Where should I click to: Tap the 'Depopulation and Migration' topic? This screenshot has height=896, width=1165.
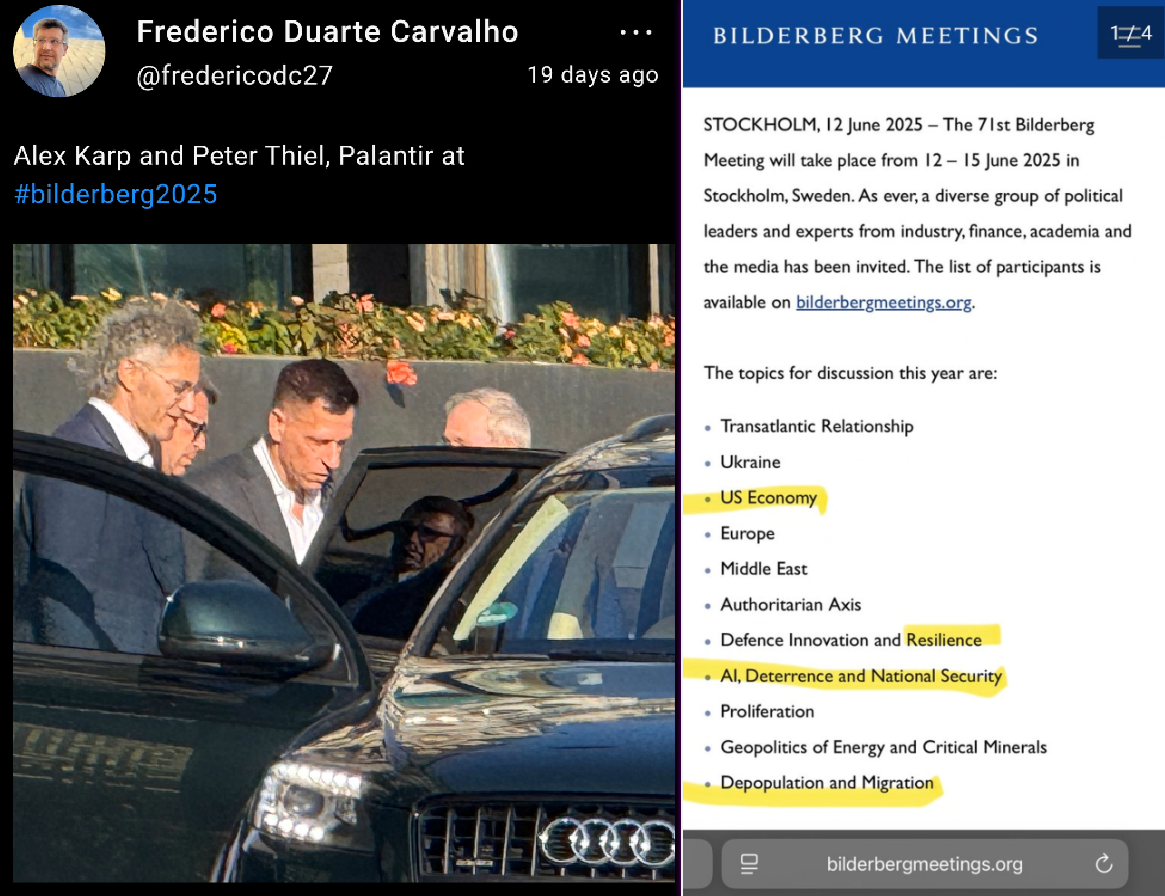point(827,783)
